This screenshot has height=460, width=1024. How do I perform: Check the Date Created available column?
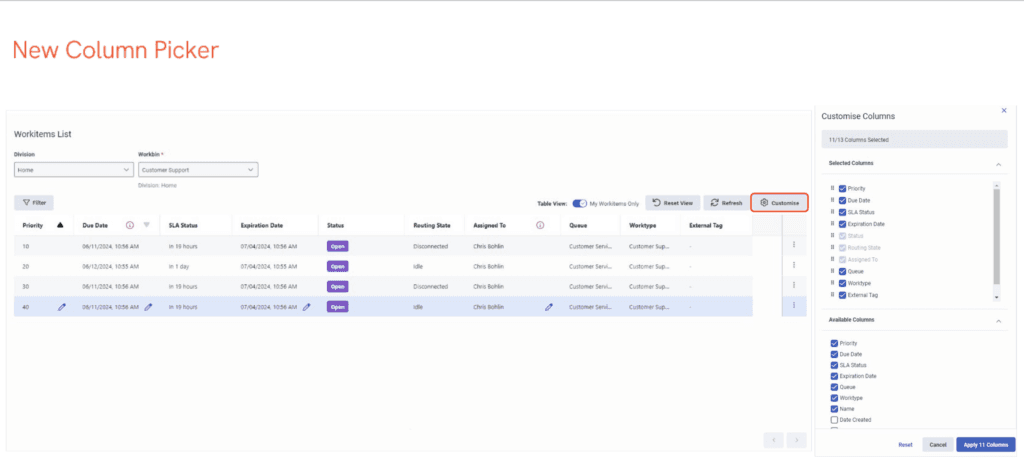[834, 420]
